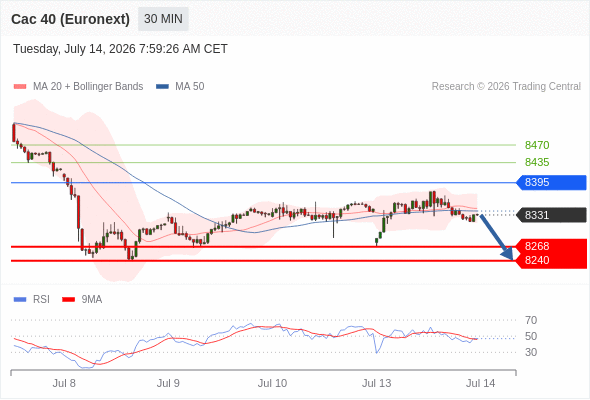Click the RSI legend color swatch
The image size is (590, 400).
(x=20, y=300)
